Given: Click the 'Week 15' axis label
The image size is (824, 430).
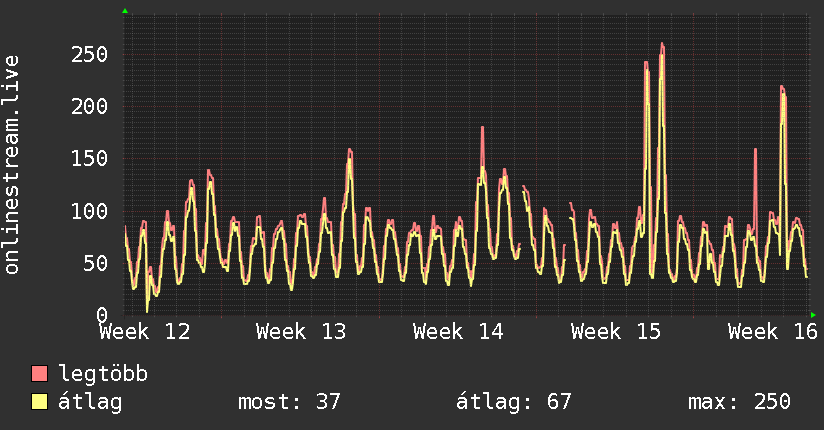Looking at the screenshot, I should coord(616,332).
